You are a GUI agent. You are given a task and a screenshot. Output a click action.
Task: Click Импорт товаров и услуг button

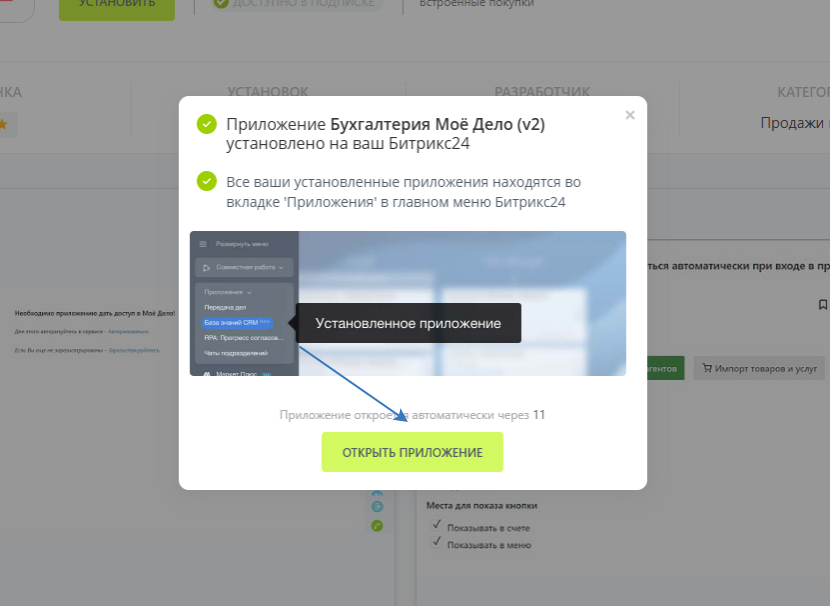pos(759,368)
